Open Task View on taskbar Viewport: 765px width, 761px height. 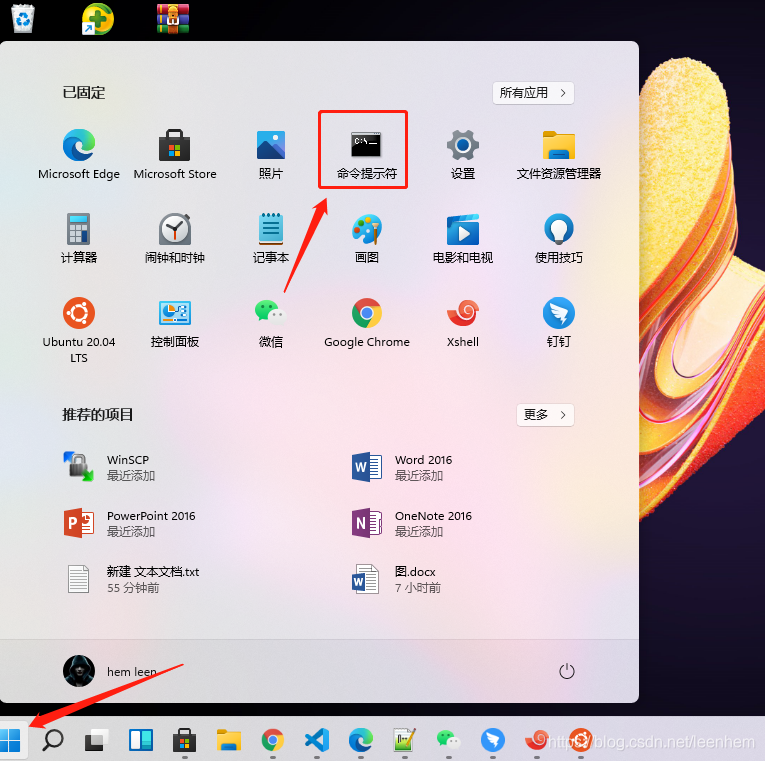[x=97, y=741]
